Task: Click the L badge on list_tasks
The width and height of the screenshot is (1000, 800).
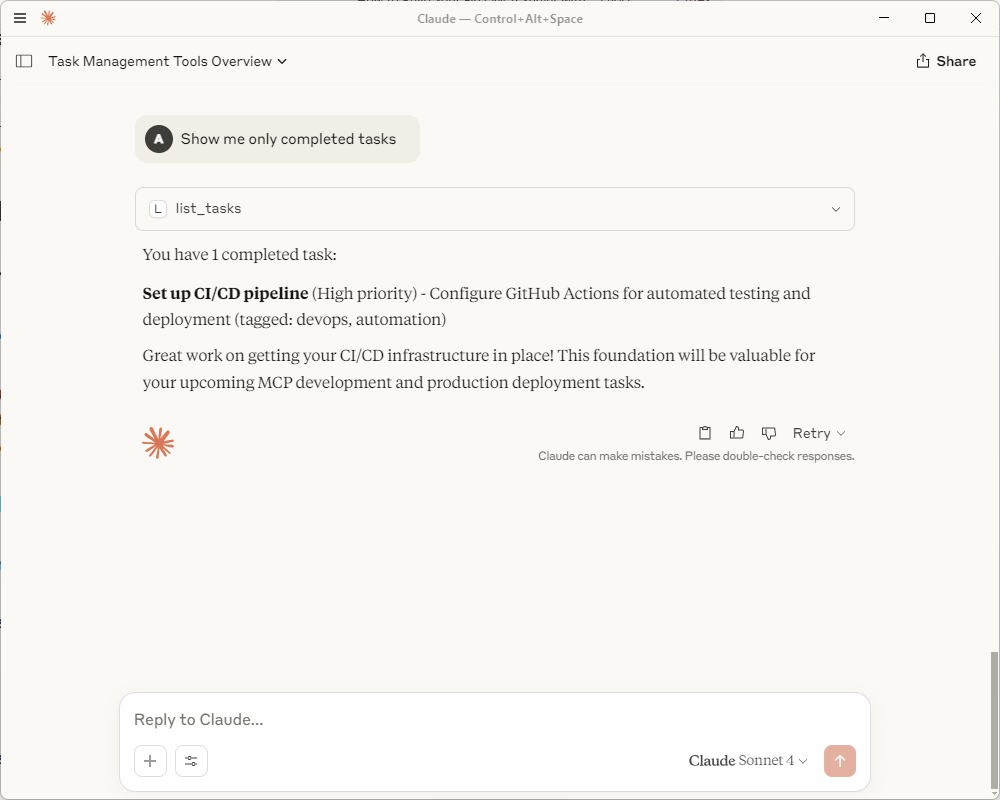Action: 158,209
